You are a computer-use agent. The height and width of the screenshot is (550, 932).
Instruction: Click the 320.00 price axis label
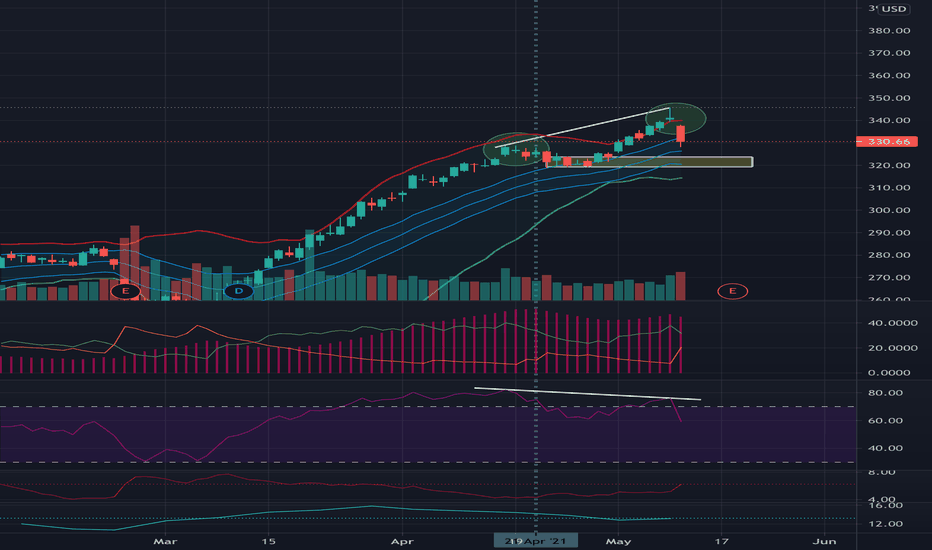click(889, 165)
